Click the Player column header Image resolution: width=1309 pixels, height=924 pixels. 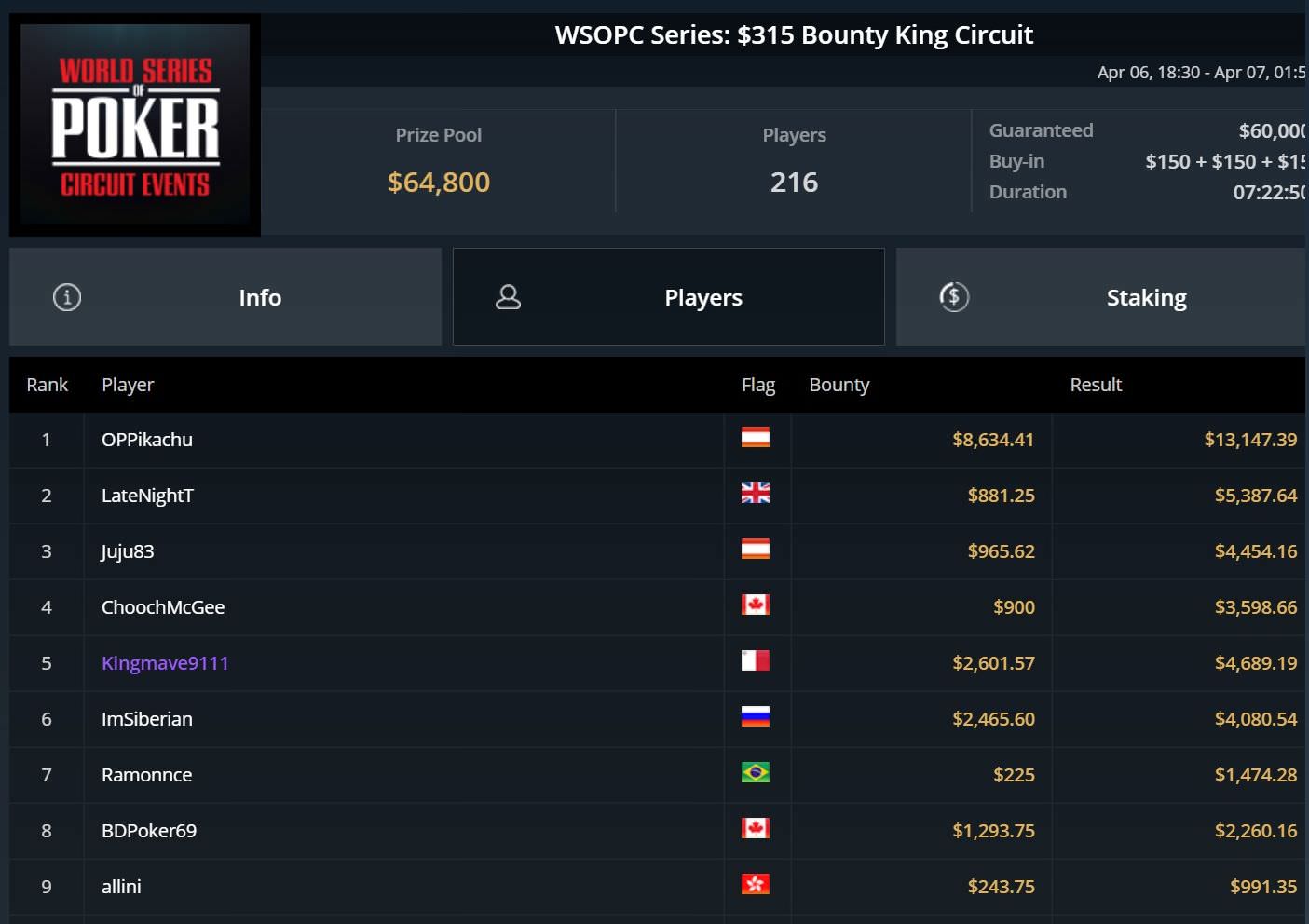[128, 385]
